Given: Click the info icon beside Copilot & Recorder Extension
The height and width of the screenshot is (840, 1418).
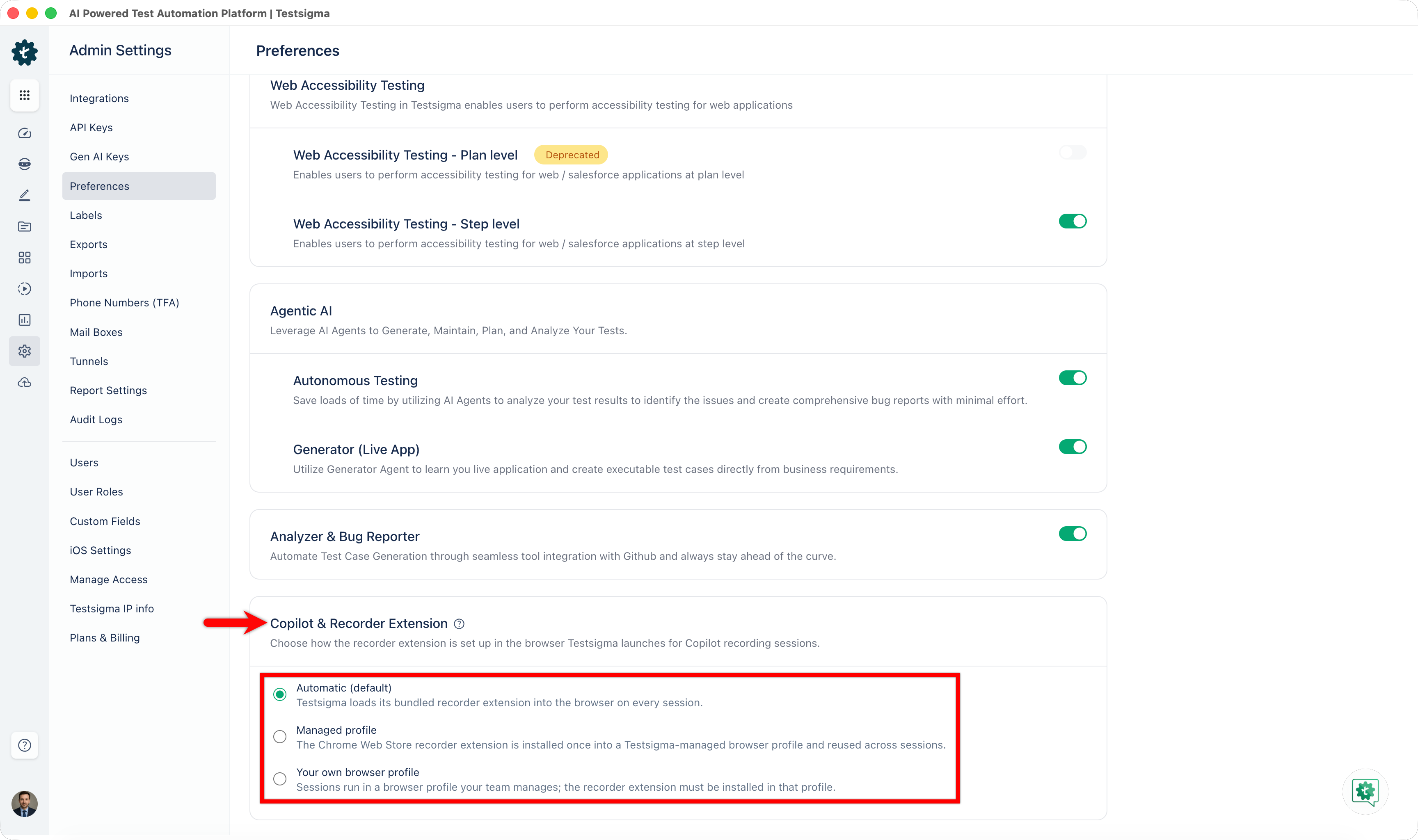Looking at the screenshot, I should point(459,624).
